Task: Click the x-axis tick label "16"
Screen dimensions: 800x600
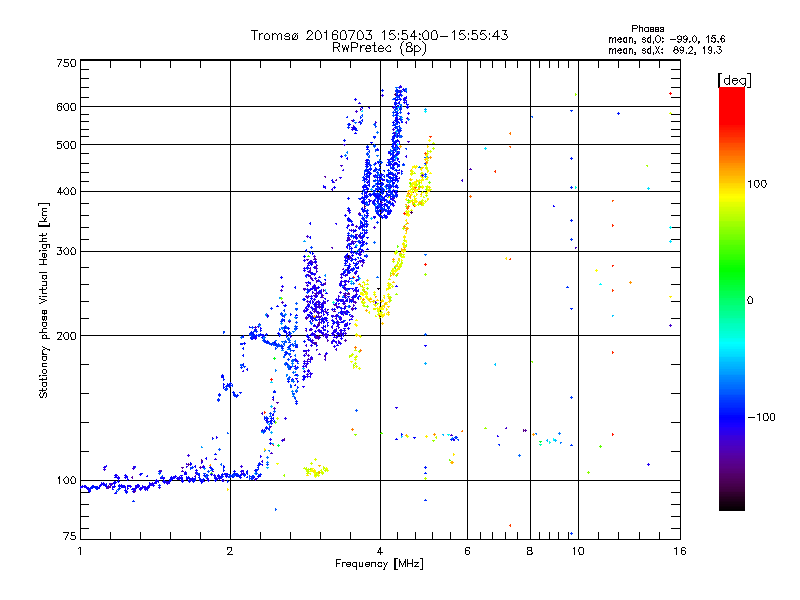Action: (x=680, y=551)
